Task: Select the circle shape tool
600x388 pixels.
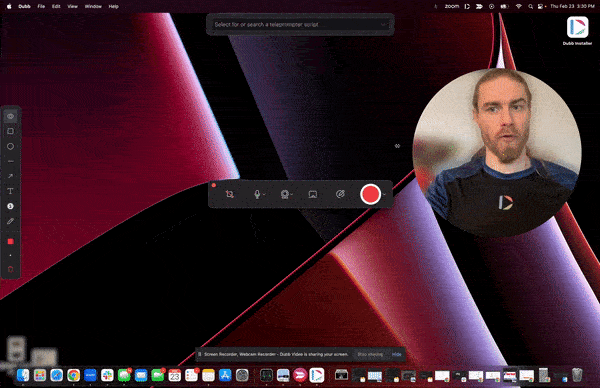Action: (x=10, y=146)
